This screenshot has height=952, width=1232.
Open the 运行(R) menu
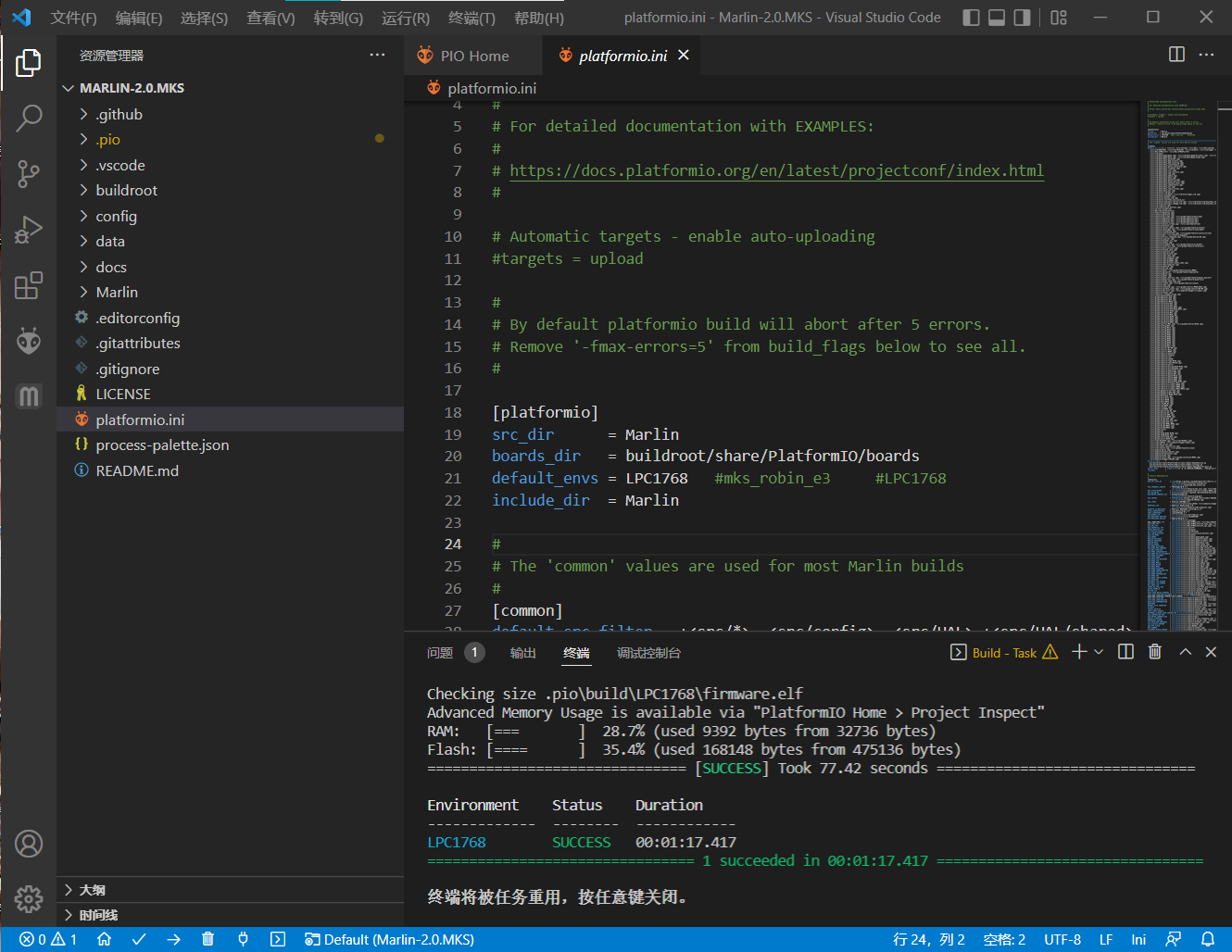coord(406,18)
